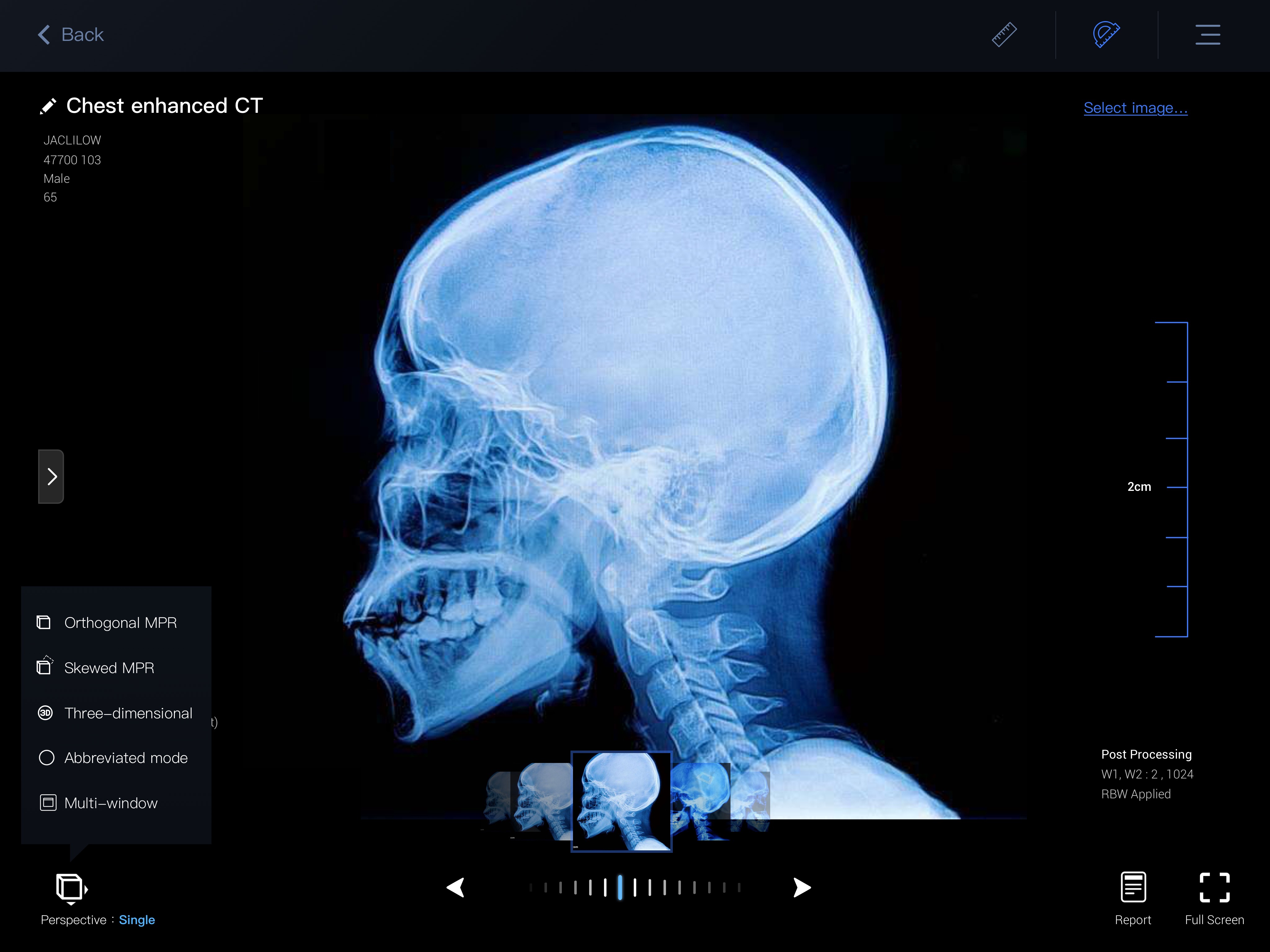This screenshot has height=952, width=1270.
Task: Expand the left side panel arrow
Action: tap(51, 476)
